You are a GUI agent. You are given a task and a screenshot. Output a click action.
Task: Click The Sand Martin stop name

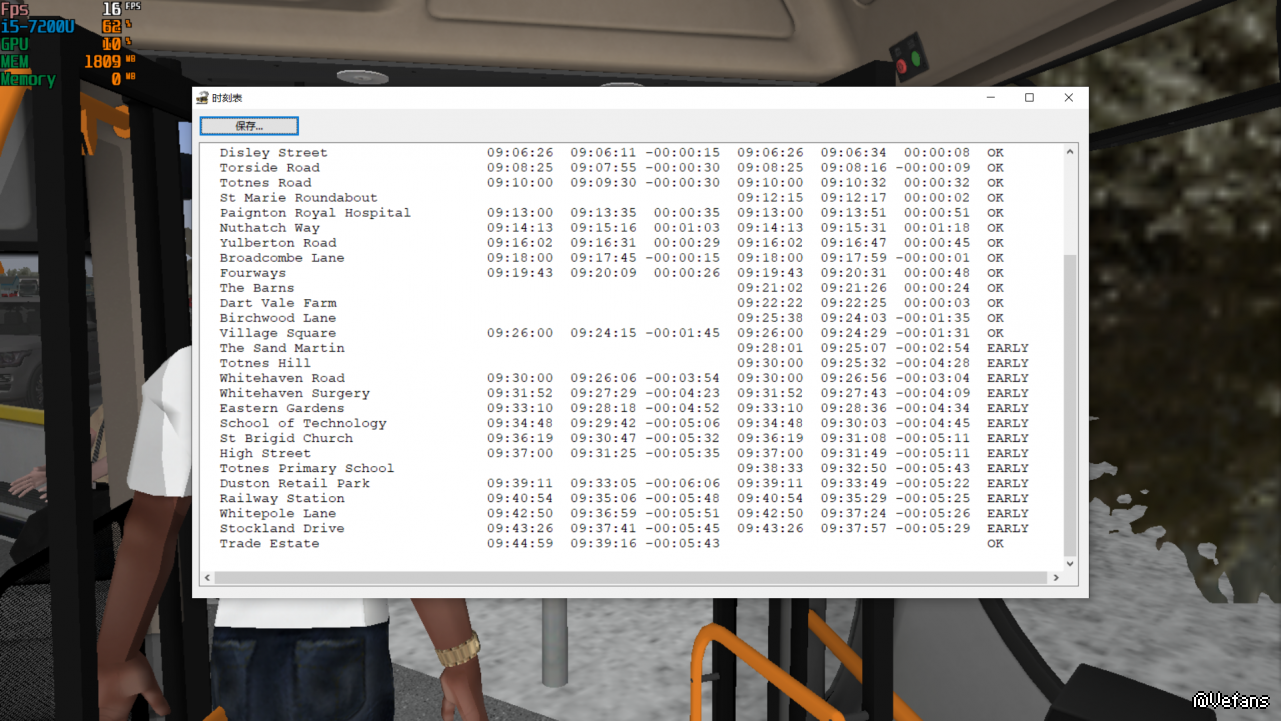click(x=282, y=348)
